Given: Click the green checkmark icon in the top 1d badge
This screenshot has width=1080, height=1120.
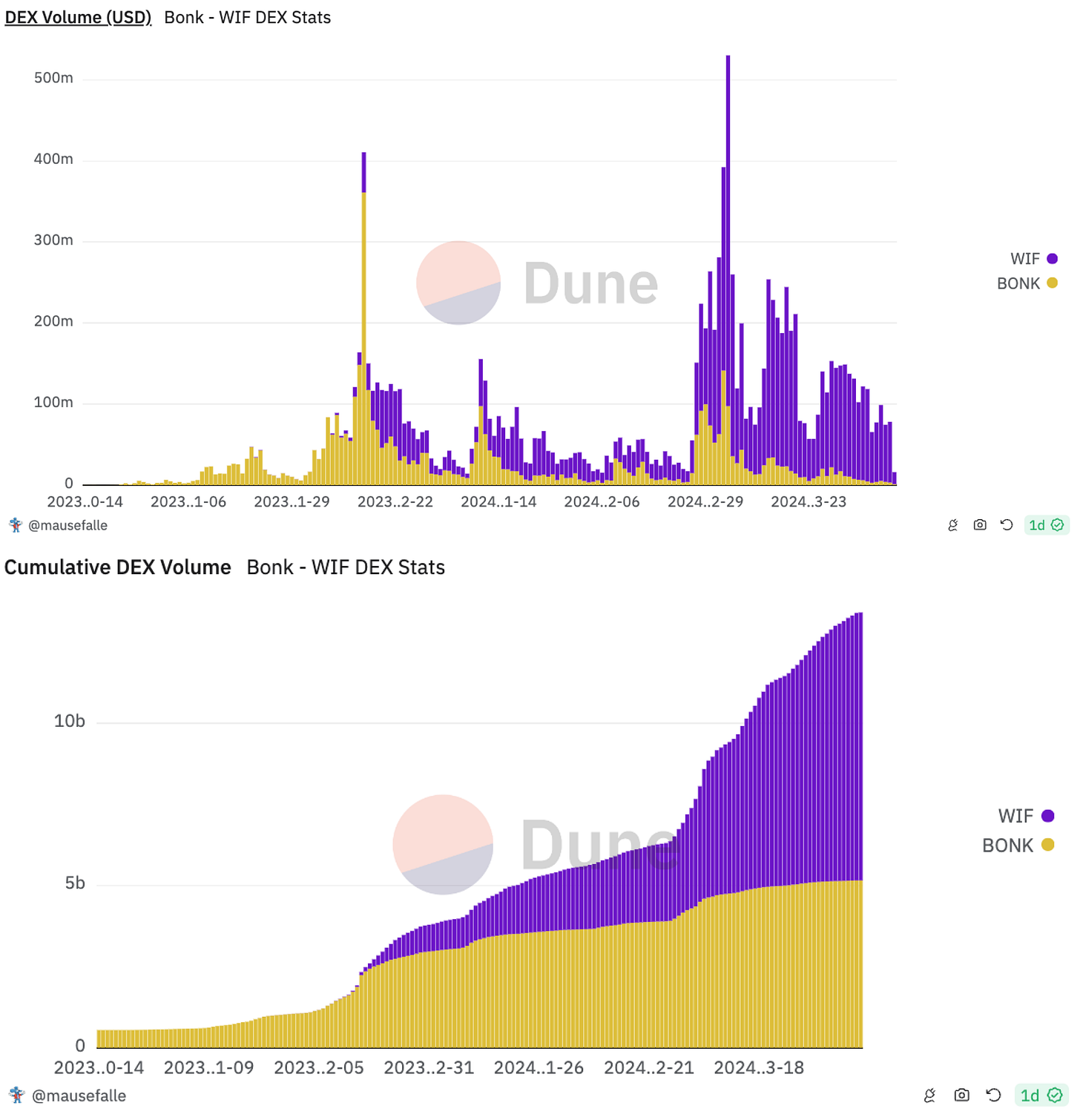Looking at the screenshot, I should point(1058,525).
